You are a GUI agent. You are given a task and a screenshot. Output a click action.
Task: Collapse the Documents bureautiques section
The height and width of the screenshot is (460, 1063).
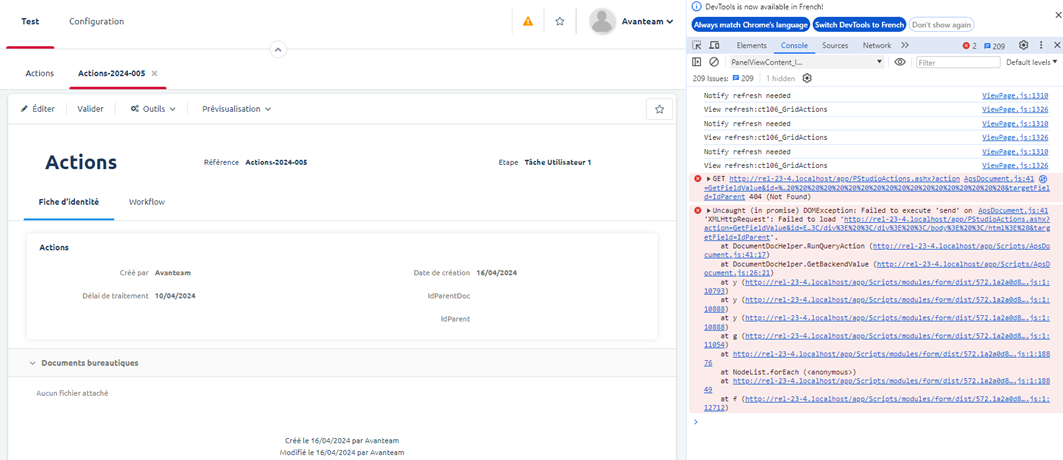(31, 363)
